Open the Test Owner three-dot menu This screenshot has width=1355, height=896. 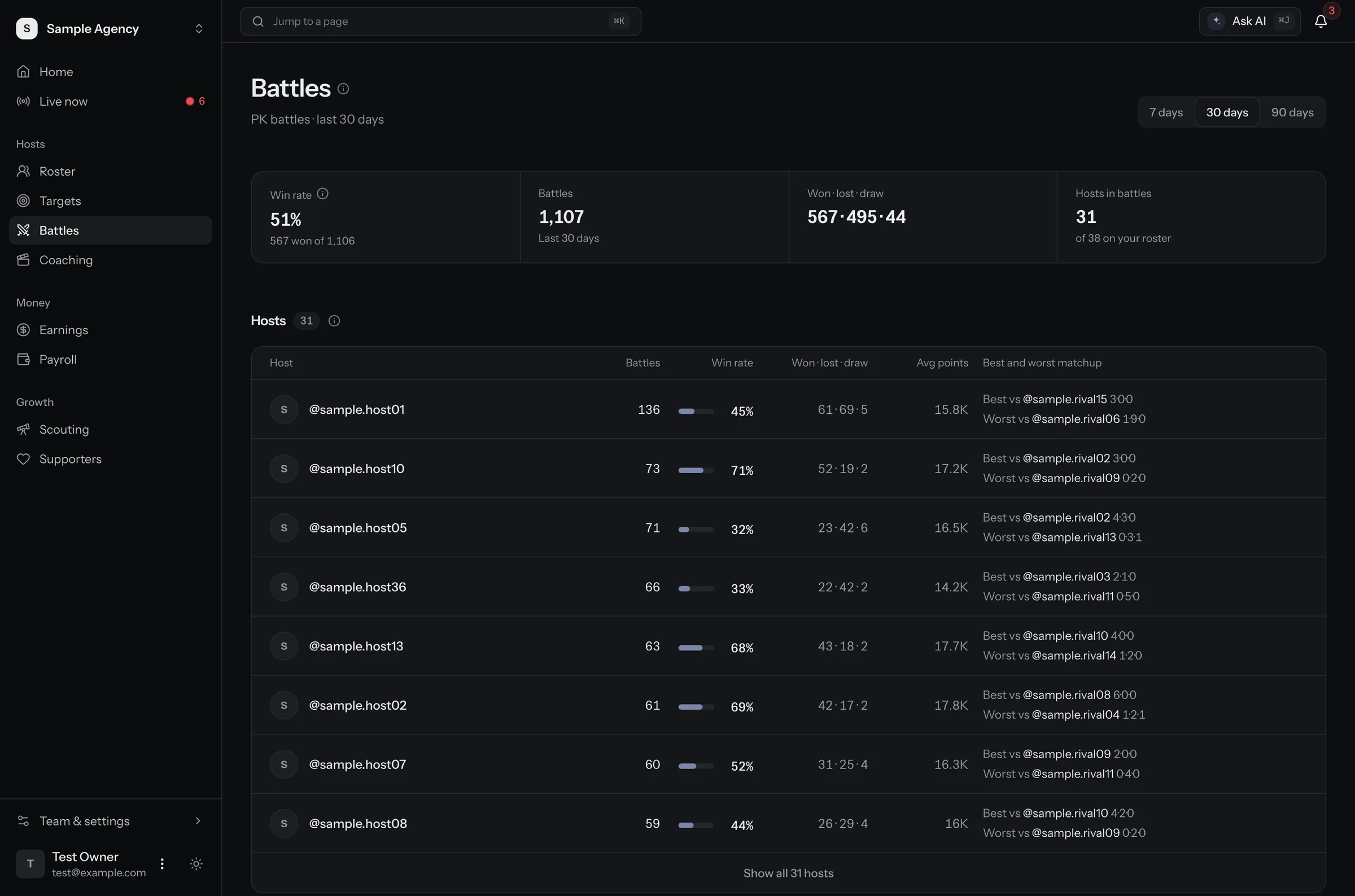[162, 863]
